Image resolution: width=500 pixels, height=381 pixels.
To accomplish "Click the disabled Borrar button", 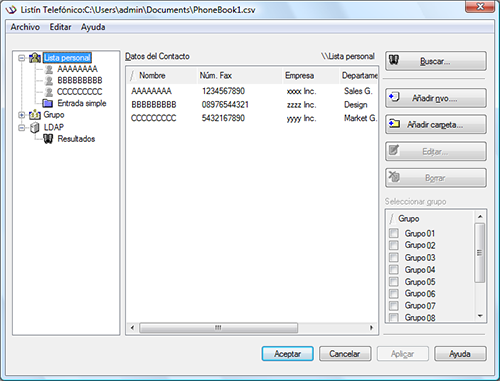I will point(436,178).
